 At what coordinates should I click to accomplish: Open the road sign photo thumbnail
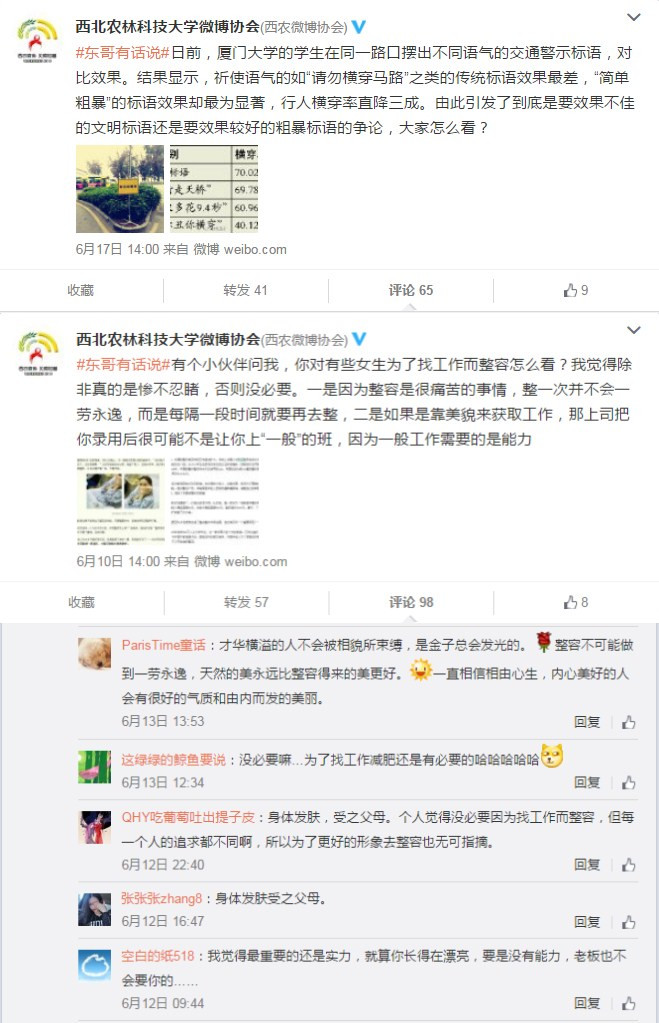coord(120,189)
